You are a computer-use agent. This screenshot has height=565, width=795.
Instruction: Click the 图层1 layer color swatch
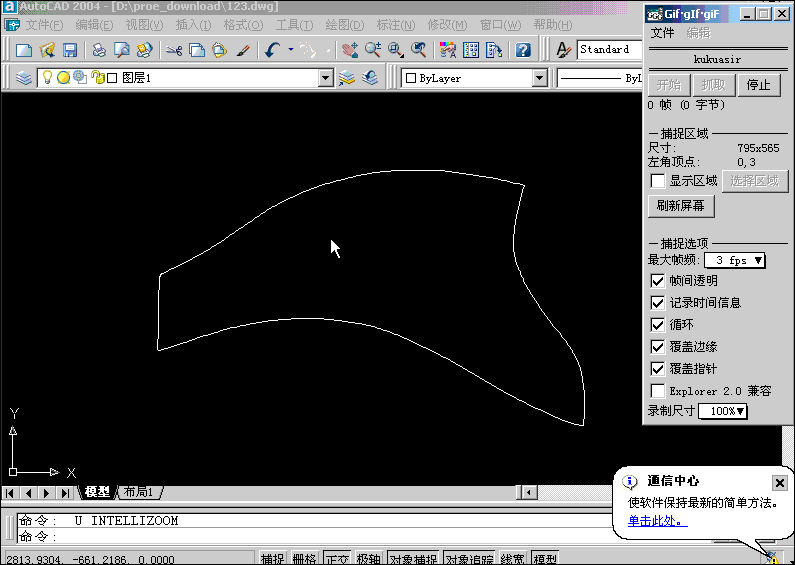pos(112,78)
